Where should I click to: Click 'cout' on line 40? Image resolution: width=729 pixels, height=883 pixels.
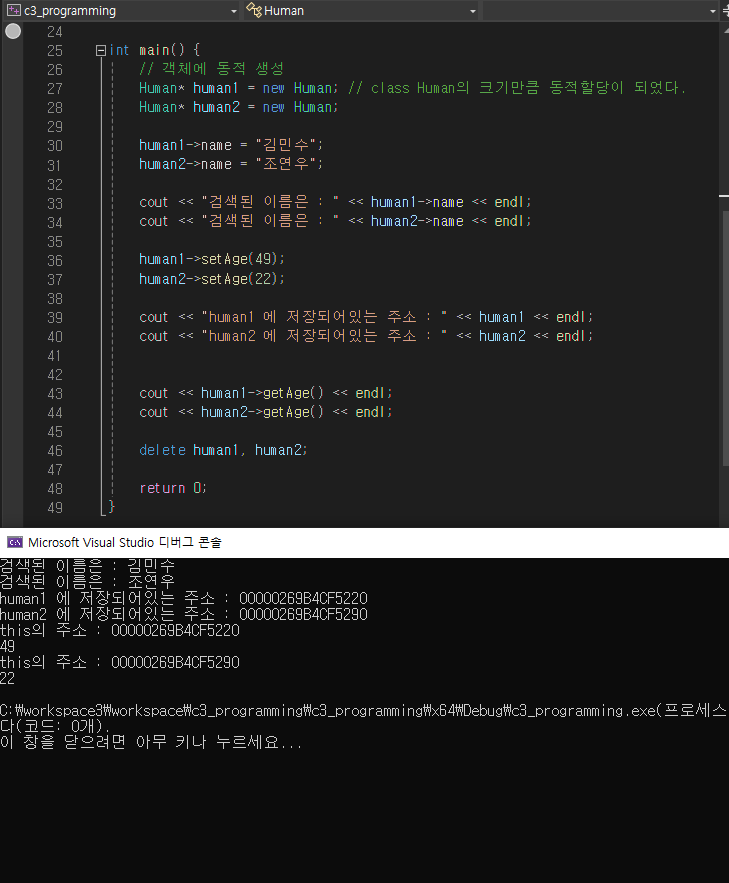[154, 336]
